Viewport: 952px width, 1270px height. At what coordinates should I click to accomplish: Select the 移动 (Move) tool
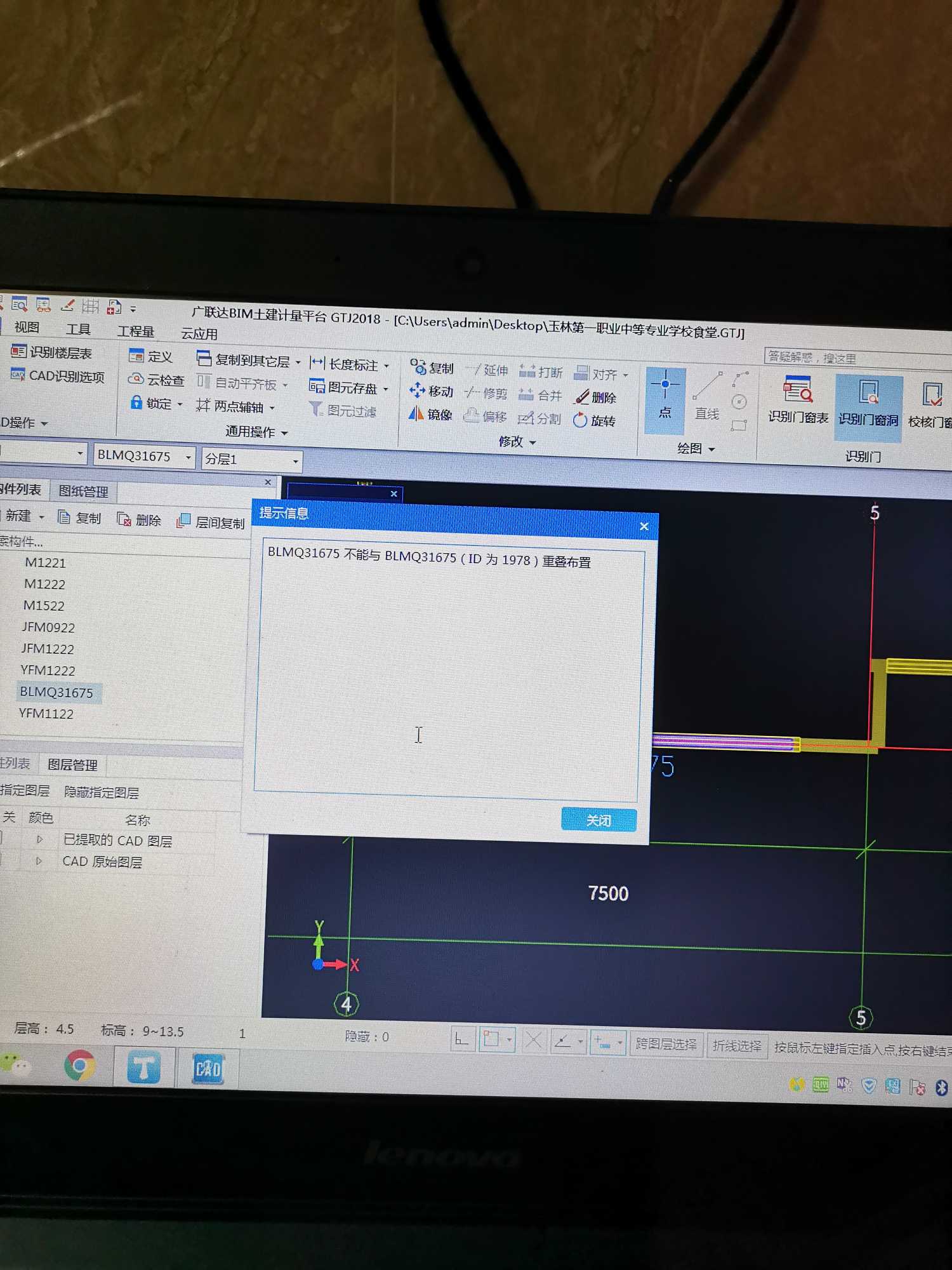(431, 391)
